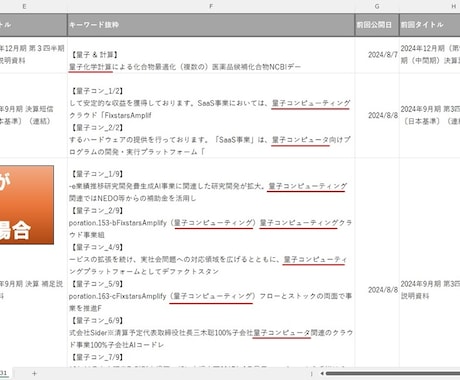Image resolution: width=460 pixels, height=380 pixels.
Task: Select the 年9月期 決算 補足説明 cell
Action: click(x=33, y=290)
